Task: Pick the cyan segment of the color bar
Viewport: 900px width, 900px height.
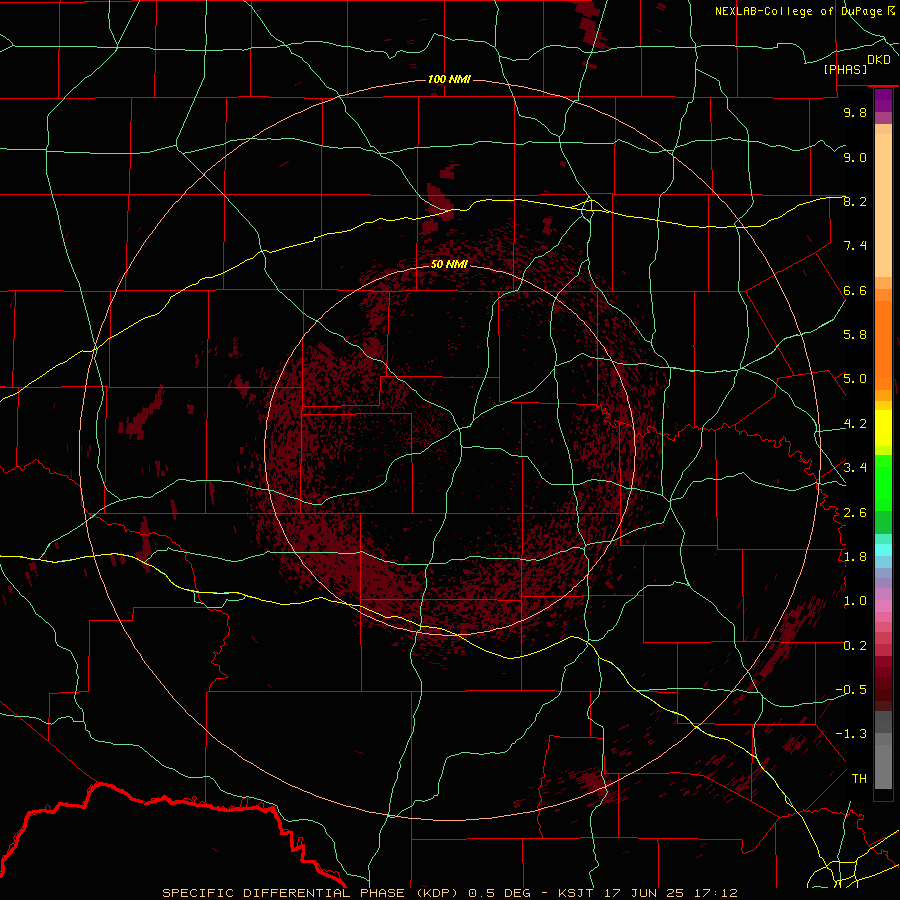Action: (883, 550)
